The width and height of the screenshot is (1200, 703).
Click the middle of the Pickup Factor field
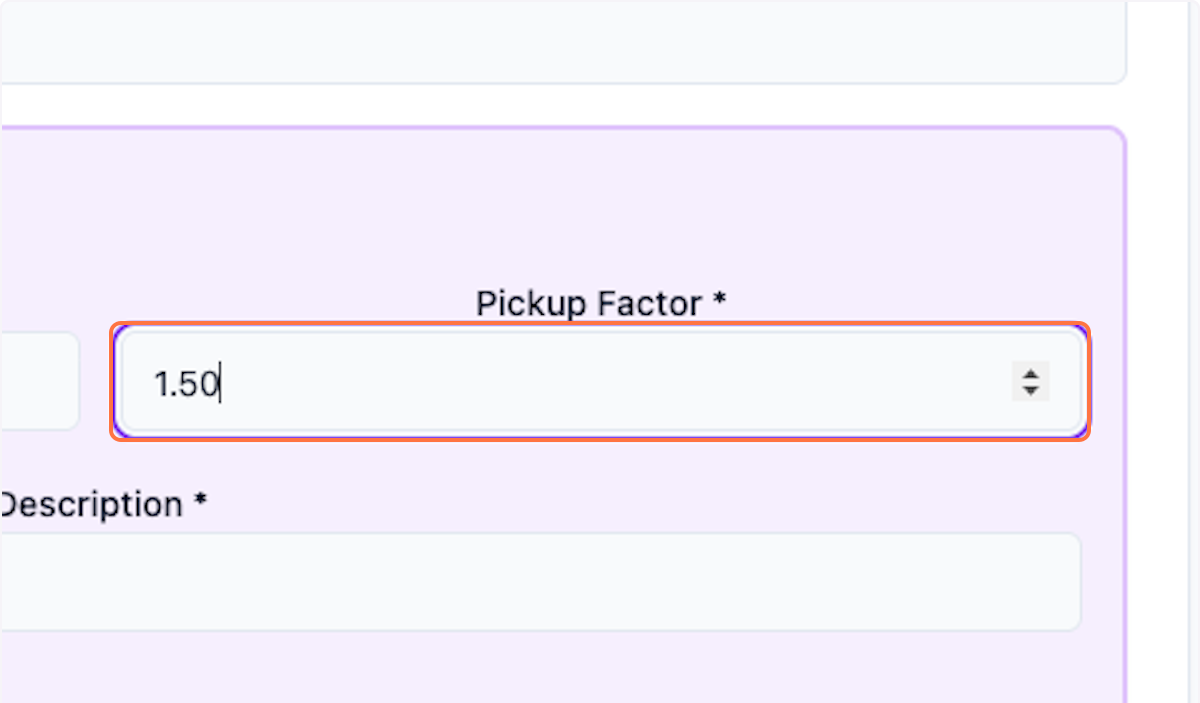tap(600, 382)
